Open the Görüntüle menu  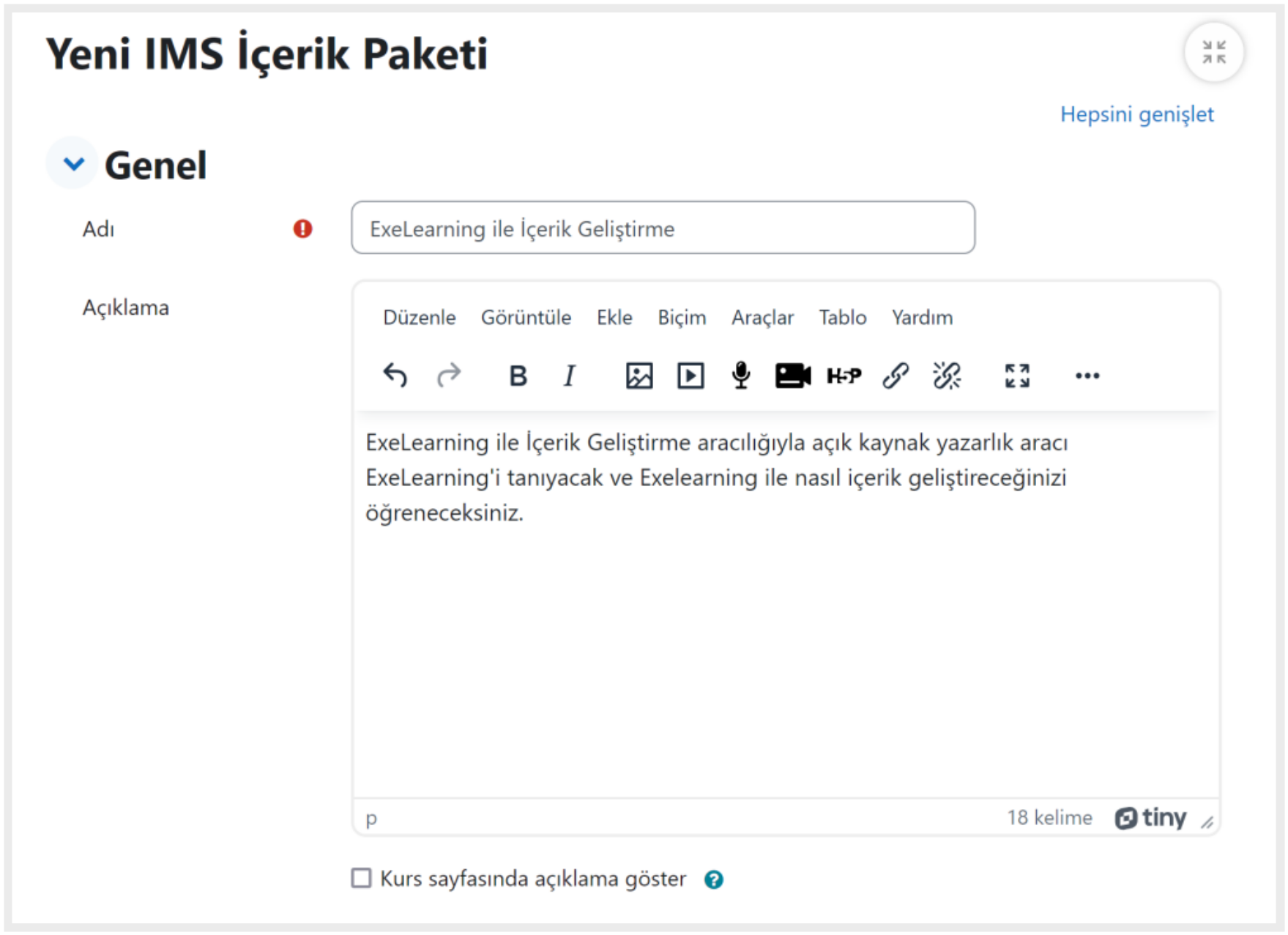pos(526,318)
